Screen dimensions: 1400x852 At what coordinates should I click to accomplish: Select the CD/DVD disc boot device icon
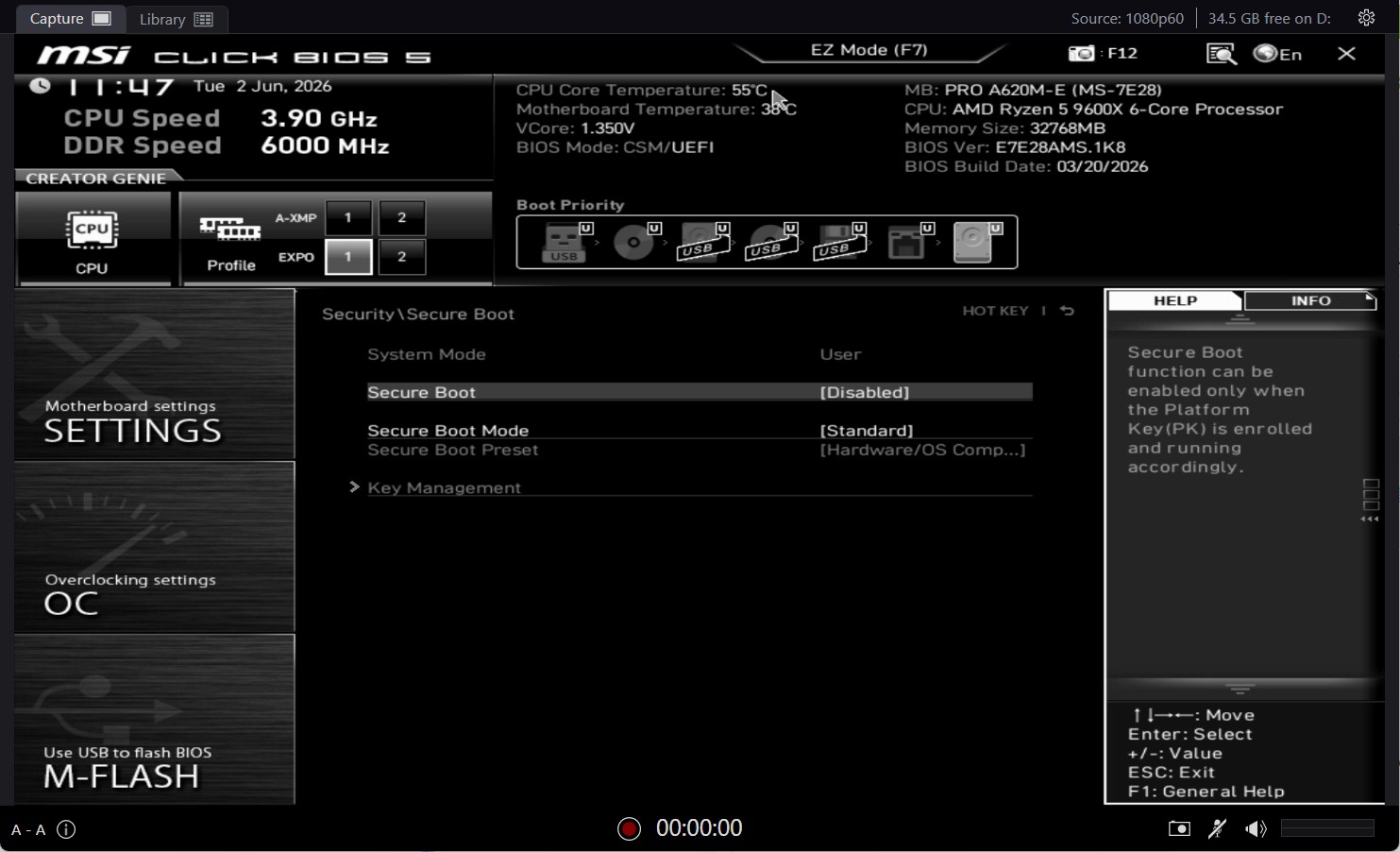(636, 242)
